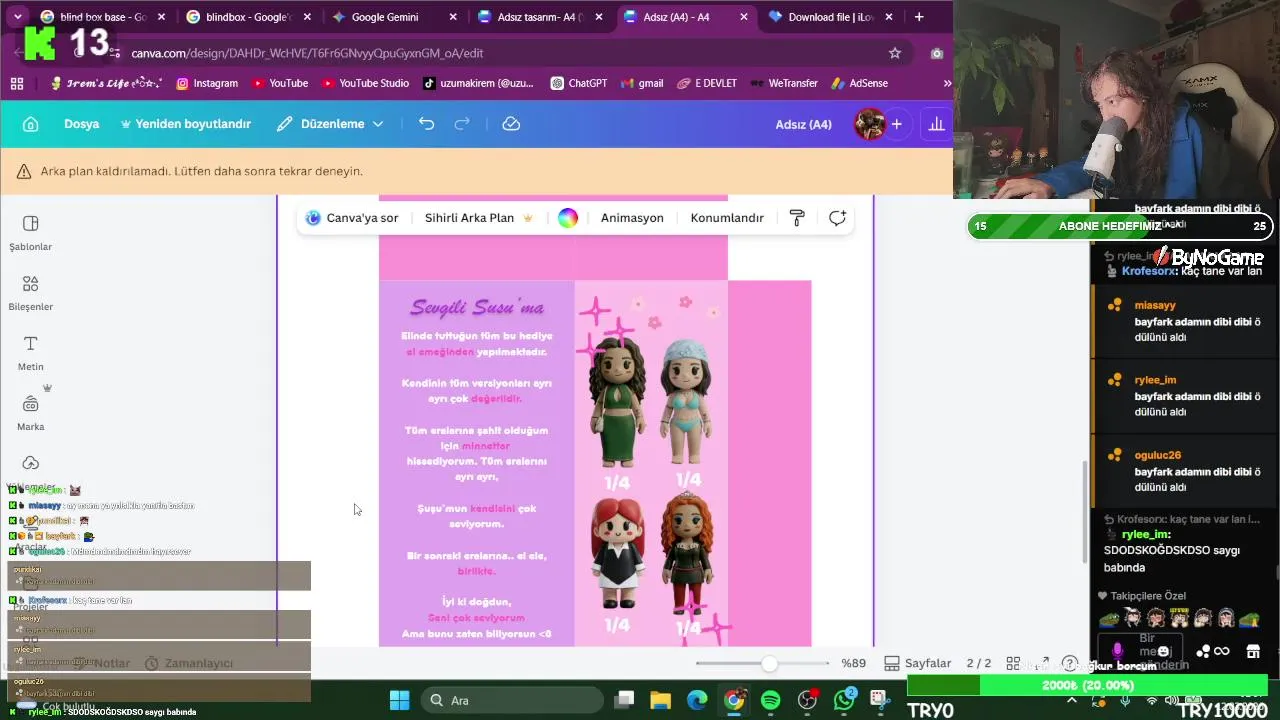Open the Sayfalar pages view
1280x720 pixels.
click(x=918, y=663)
